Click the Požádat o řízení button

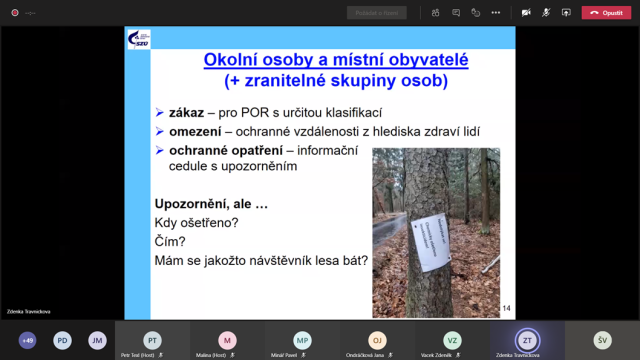point(377,13)
